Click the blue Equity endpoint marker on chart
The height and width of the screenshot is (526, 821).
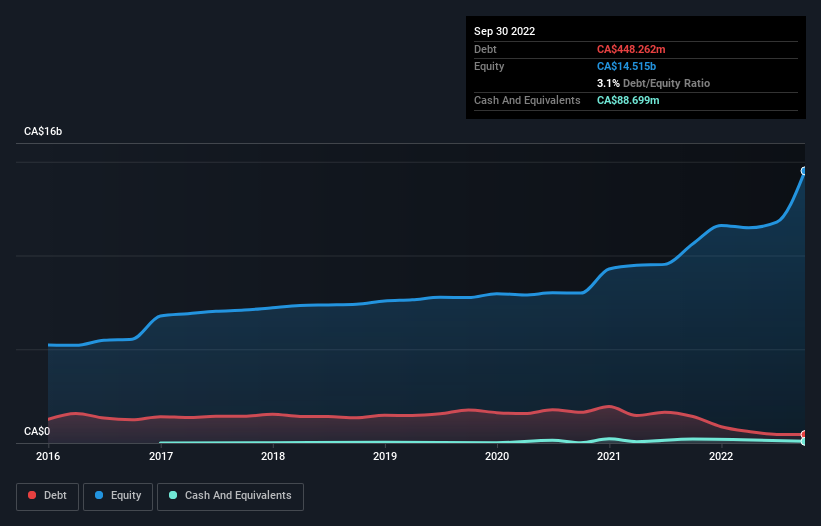(804, 171)
